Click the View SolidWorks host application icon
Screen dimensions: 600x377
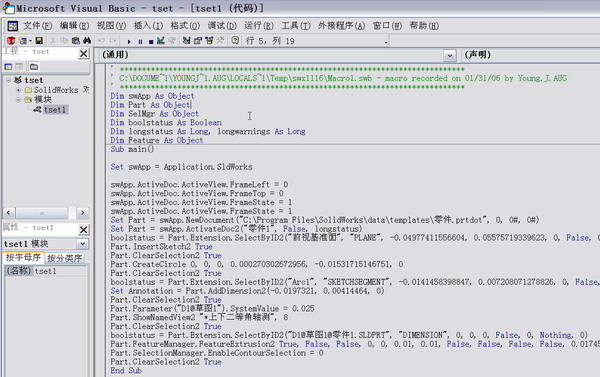coord(11,41)
